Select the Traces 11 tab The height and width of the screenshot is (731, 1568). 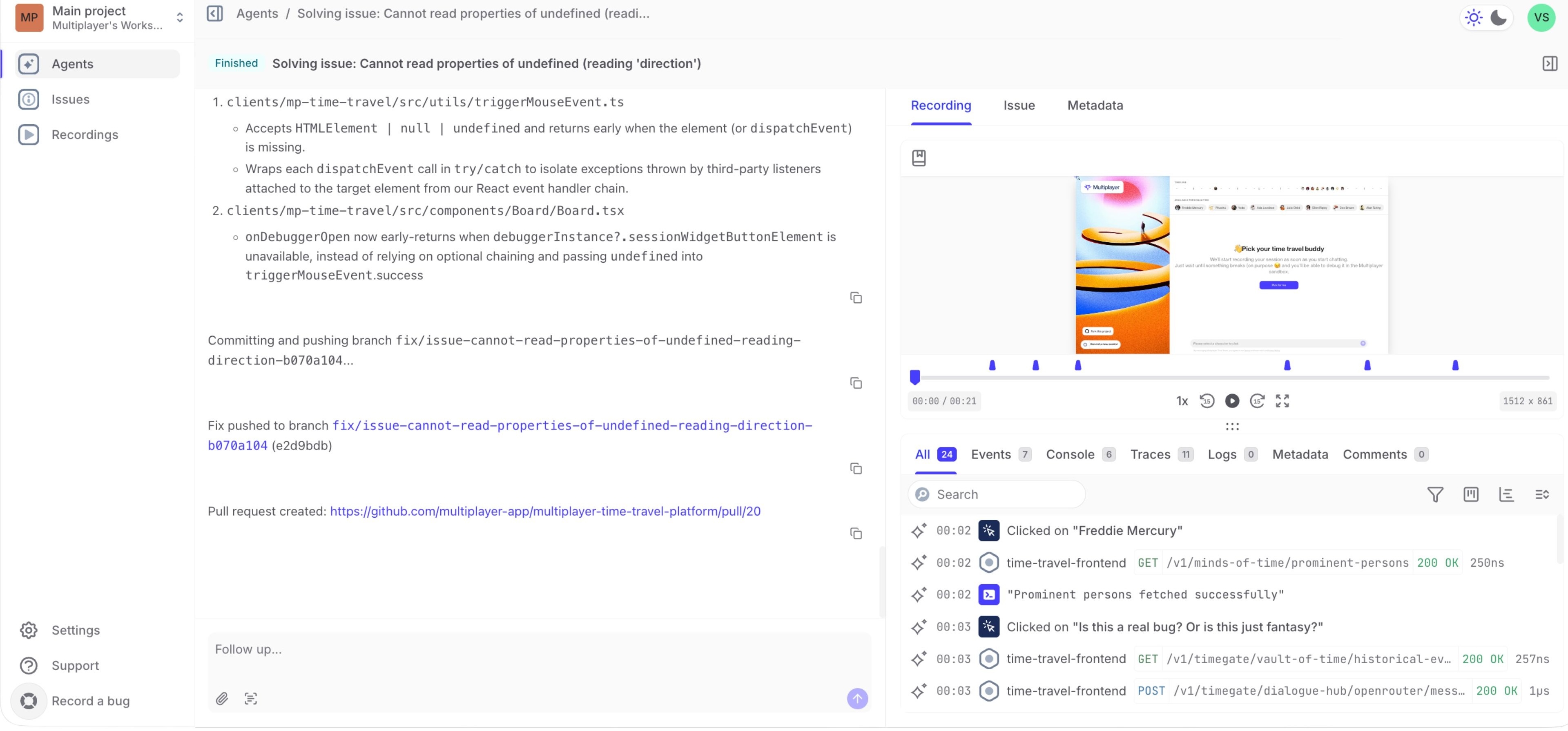[1161, 455]
